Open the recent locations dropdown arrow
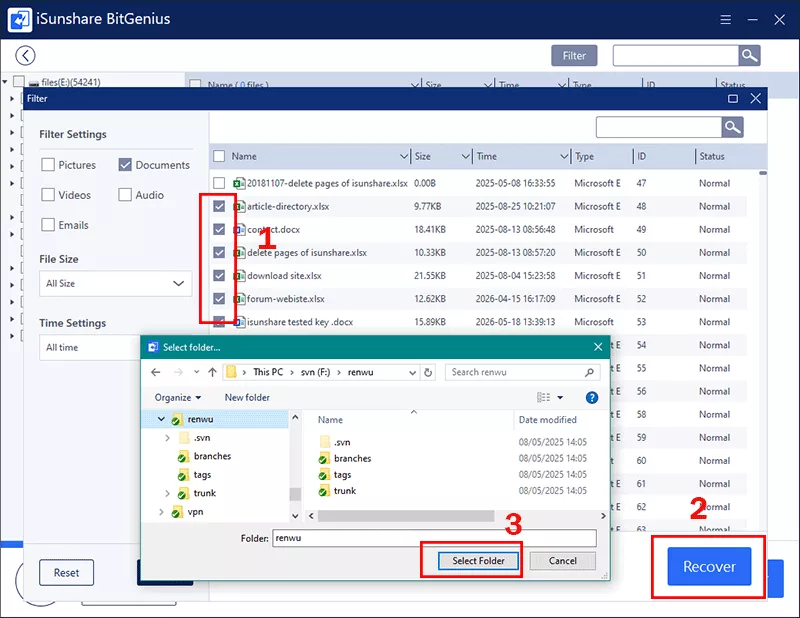 point(196,372)
